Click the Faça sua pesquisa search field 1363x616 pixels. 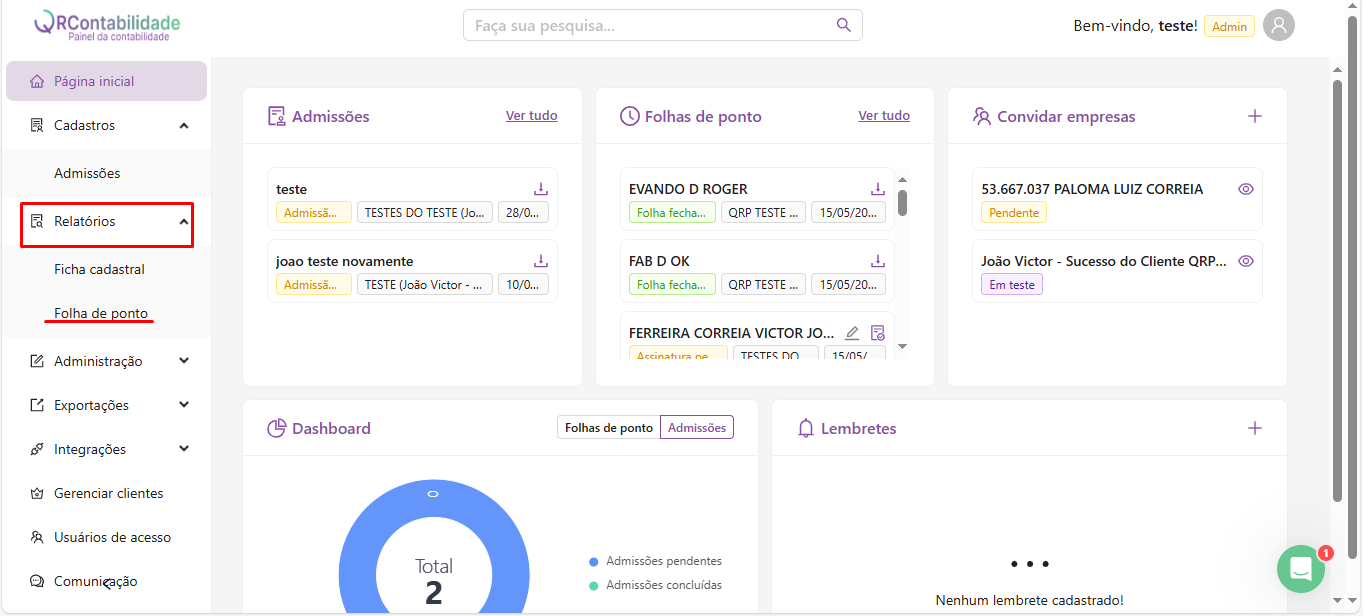pos(650,25)
